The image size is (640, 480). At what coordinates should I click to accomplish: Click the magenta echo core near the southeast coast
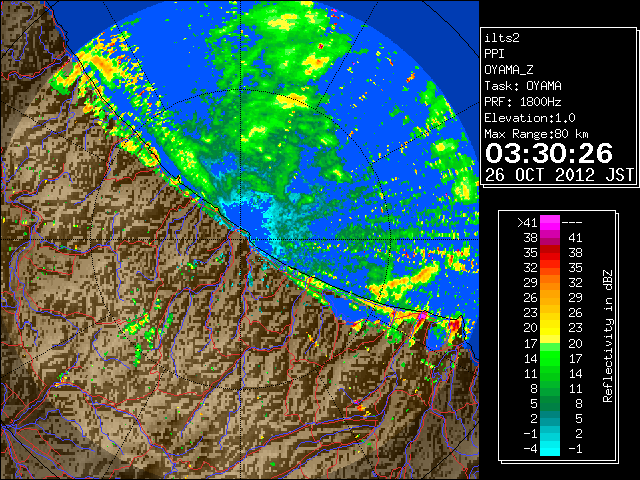422,316
